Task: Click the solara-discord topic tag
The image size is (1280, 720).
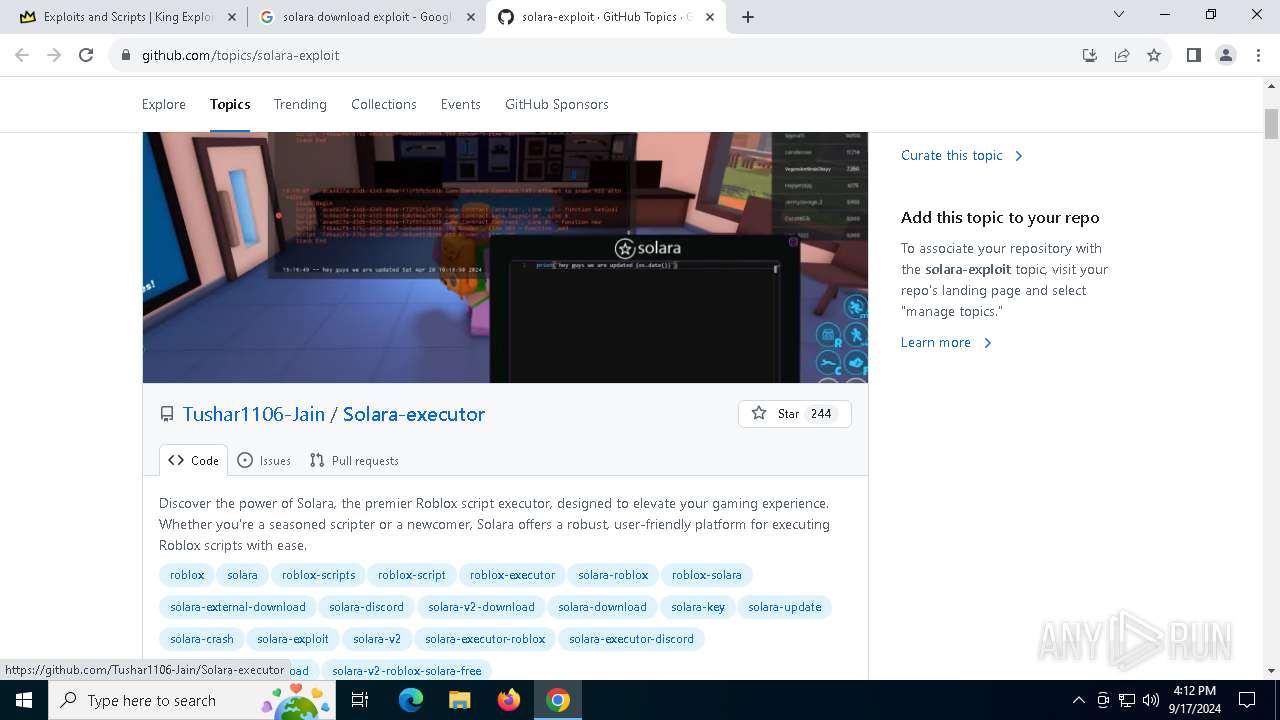Action: coord(367,607)
